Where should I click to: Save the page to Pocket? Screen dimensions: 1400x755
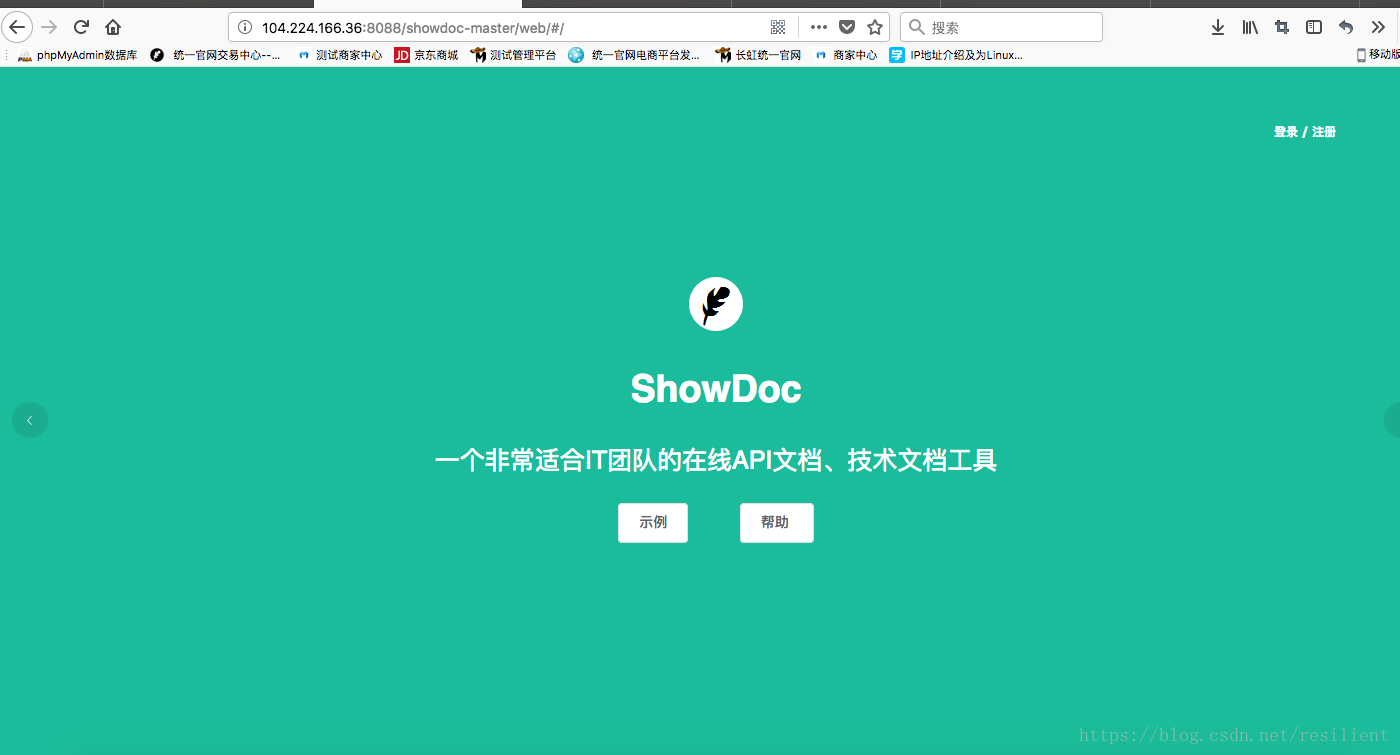tap(847, 27)
